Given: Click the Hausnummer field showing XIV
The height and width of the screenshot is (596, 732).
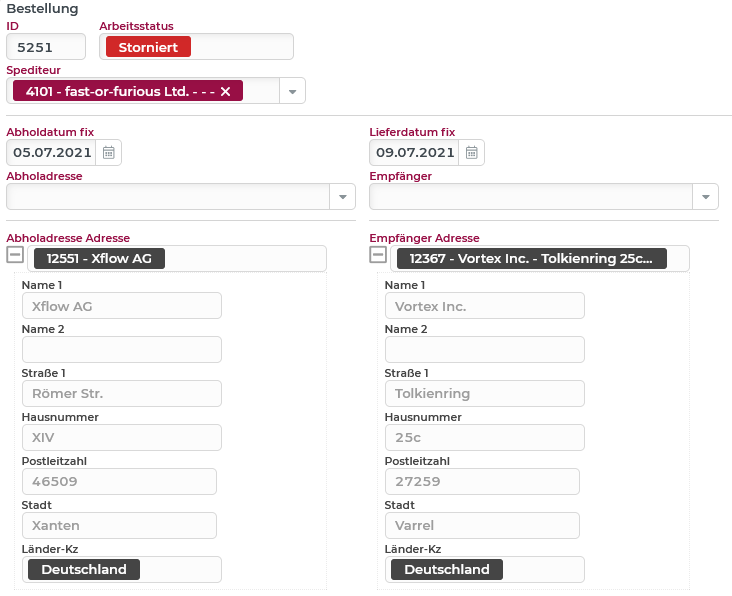Looking at the screenshot, I should tap(121, 438).
